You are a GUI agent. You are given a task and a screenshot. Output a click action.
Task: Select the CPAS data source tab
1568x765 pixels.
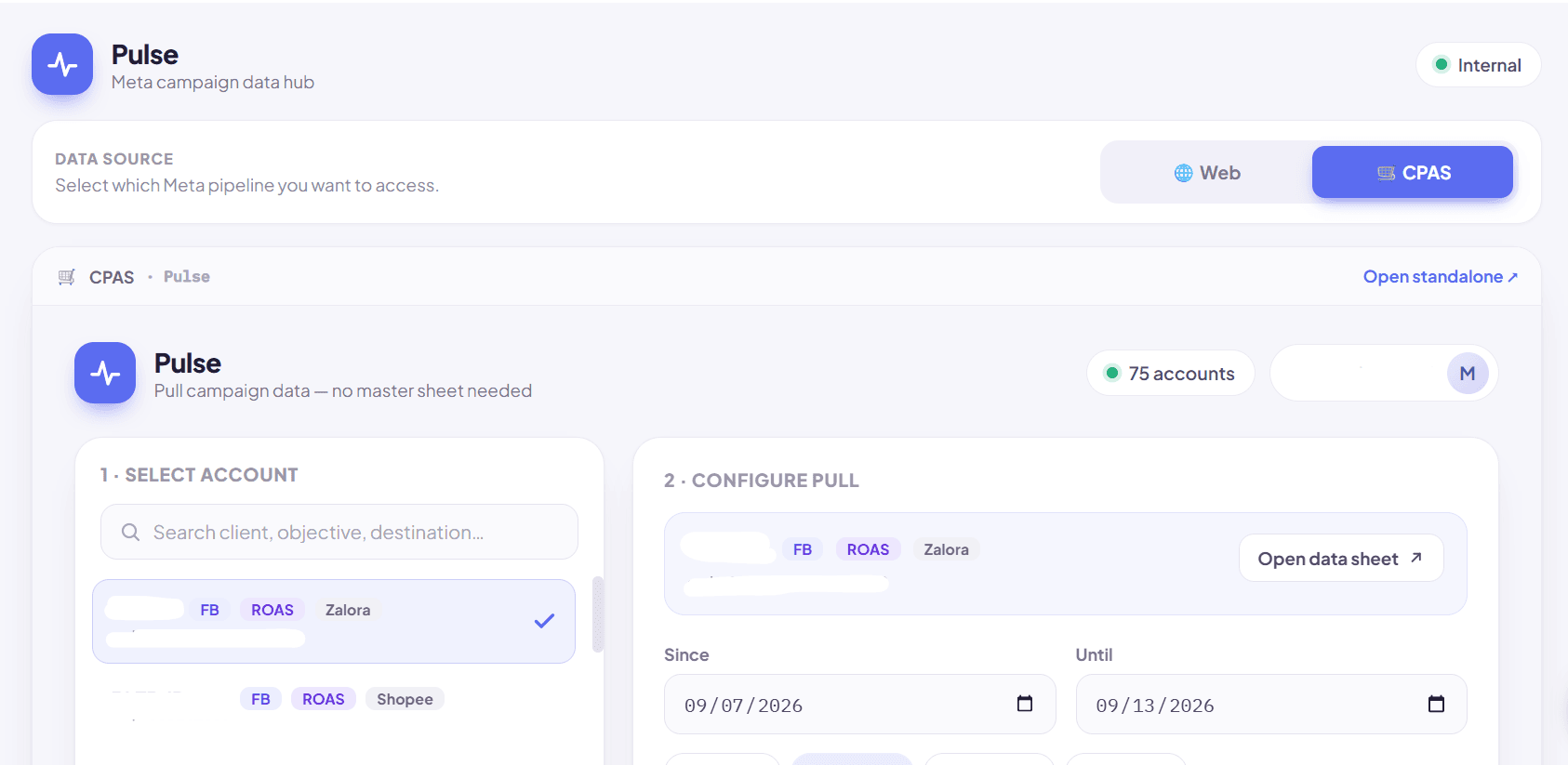tap(1413, 172)
